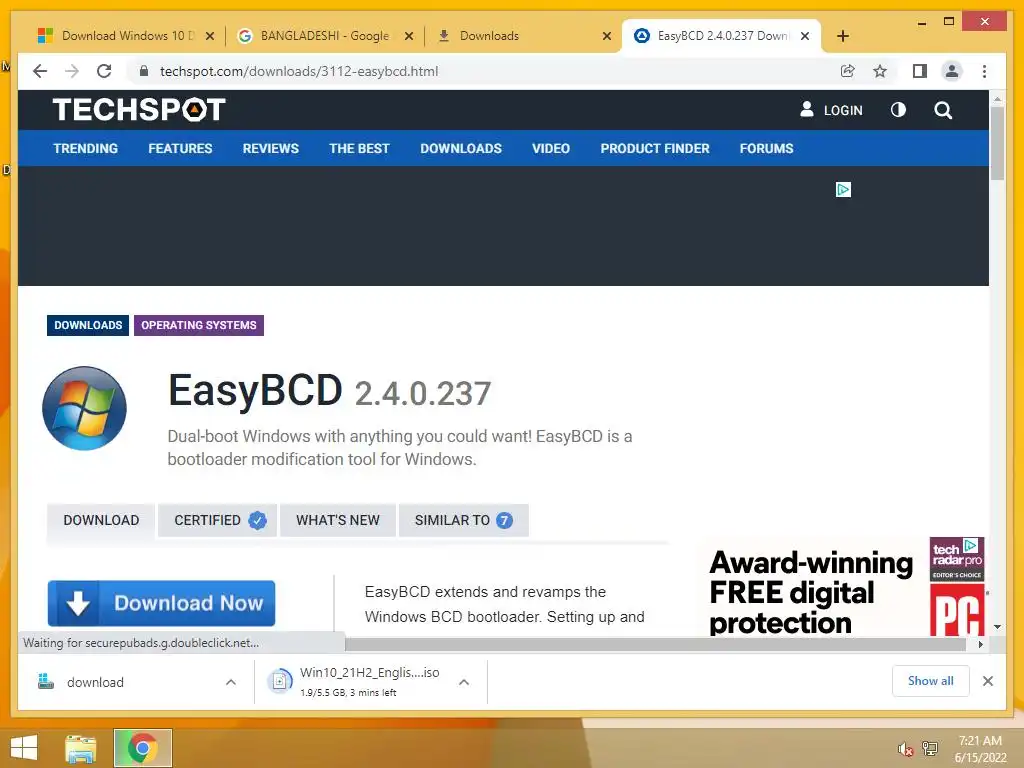Bookmark this page with the star icon
This screenshot has height=768, width=1024.
coord(880,71)
